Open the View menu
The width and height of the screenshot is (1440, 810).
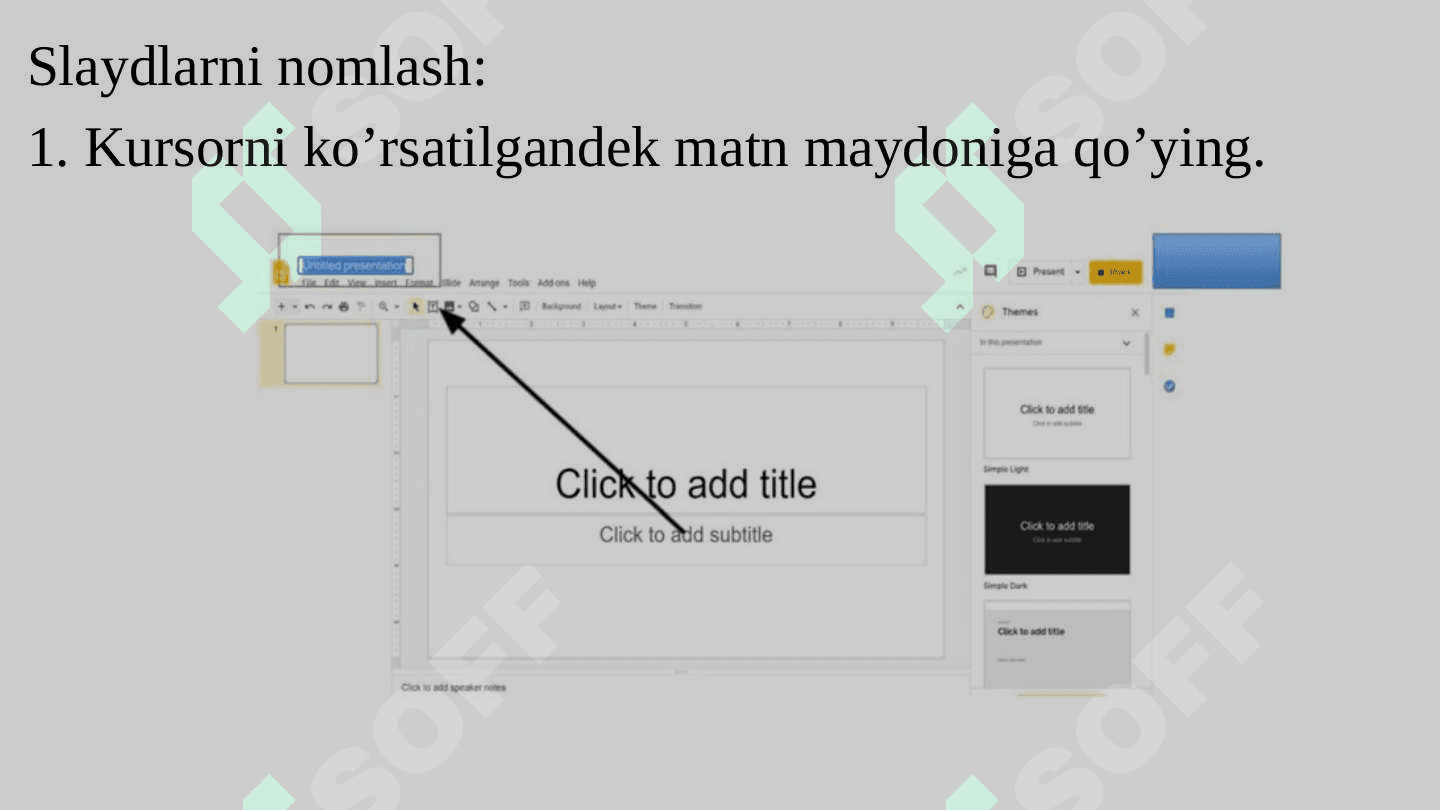(357, 283)
